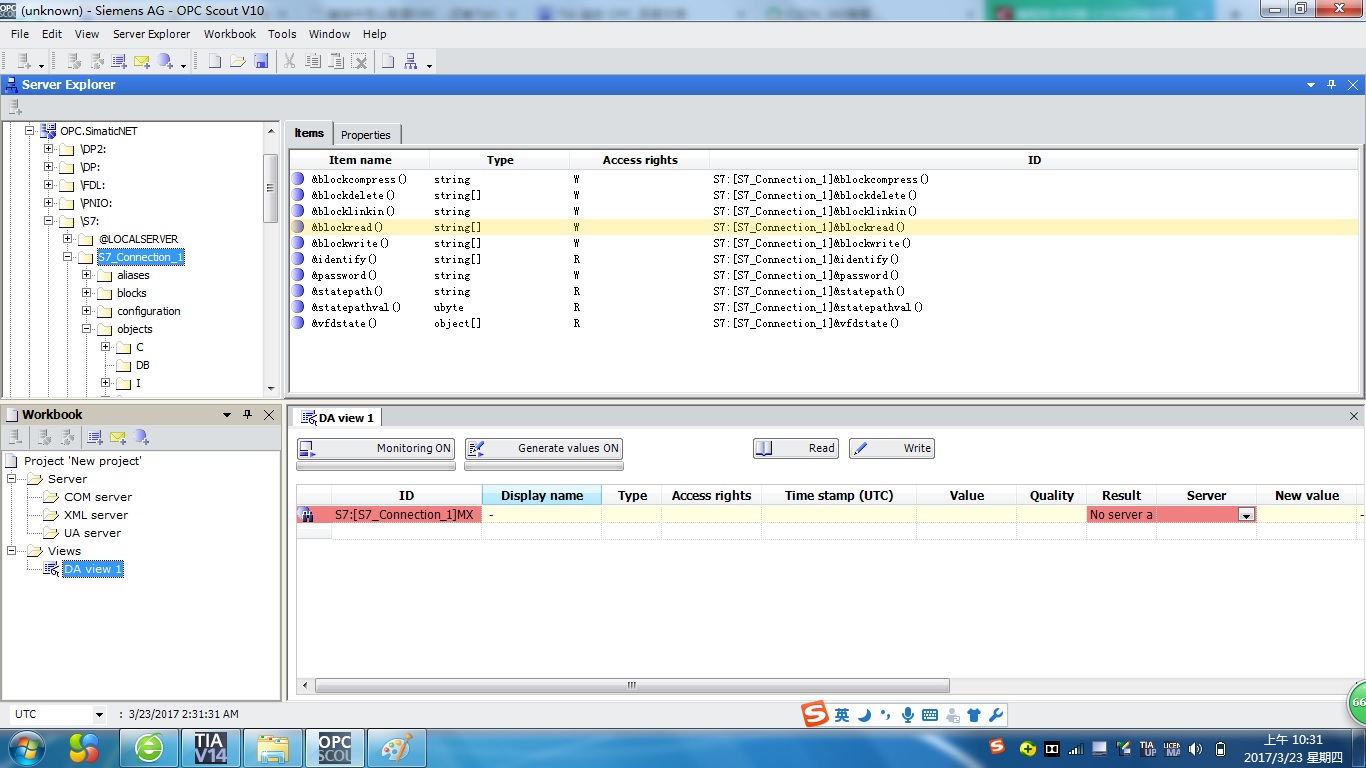Click the Write button
The height and width of the screenshot is (768, 1366).
click(x=892, y=449)
